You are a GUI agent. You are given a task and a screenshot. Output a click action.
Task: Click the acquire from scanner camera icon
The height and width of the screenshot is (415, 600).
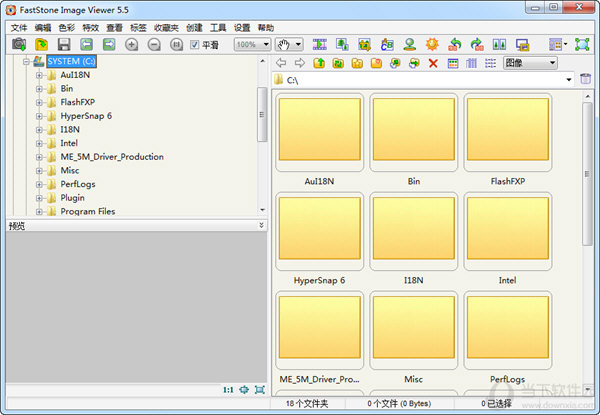[x=19, y=44]
